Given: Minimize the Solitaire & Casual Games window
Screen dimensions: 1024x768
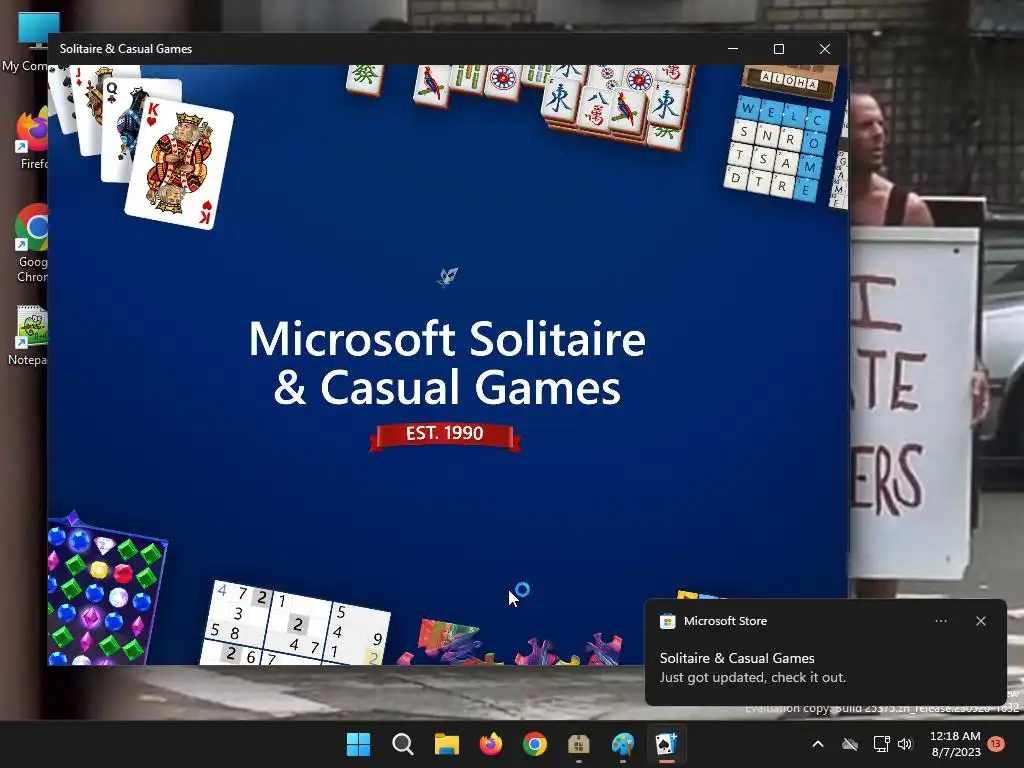Looking at the screenshot, I should 733,49.
